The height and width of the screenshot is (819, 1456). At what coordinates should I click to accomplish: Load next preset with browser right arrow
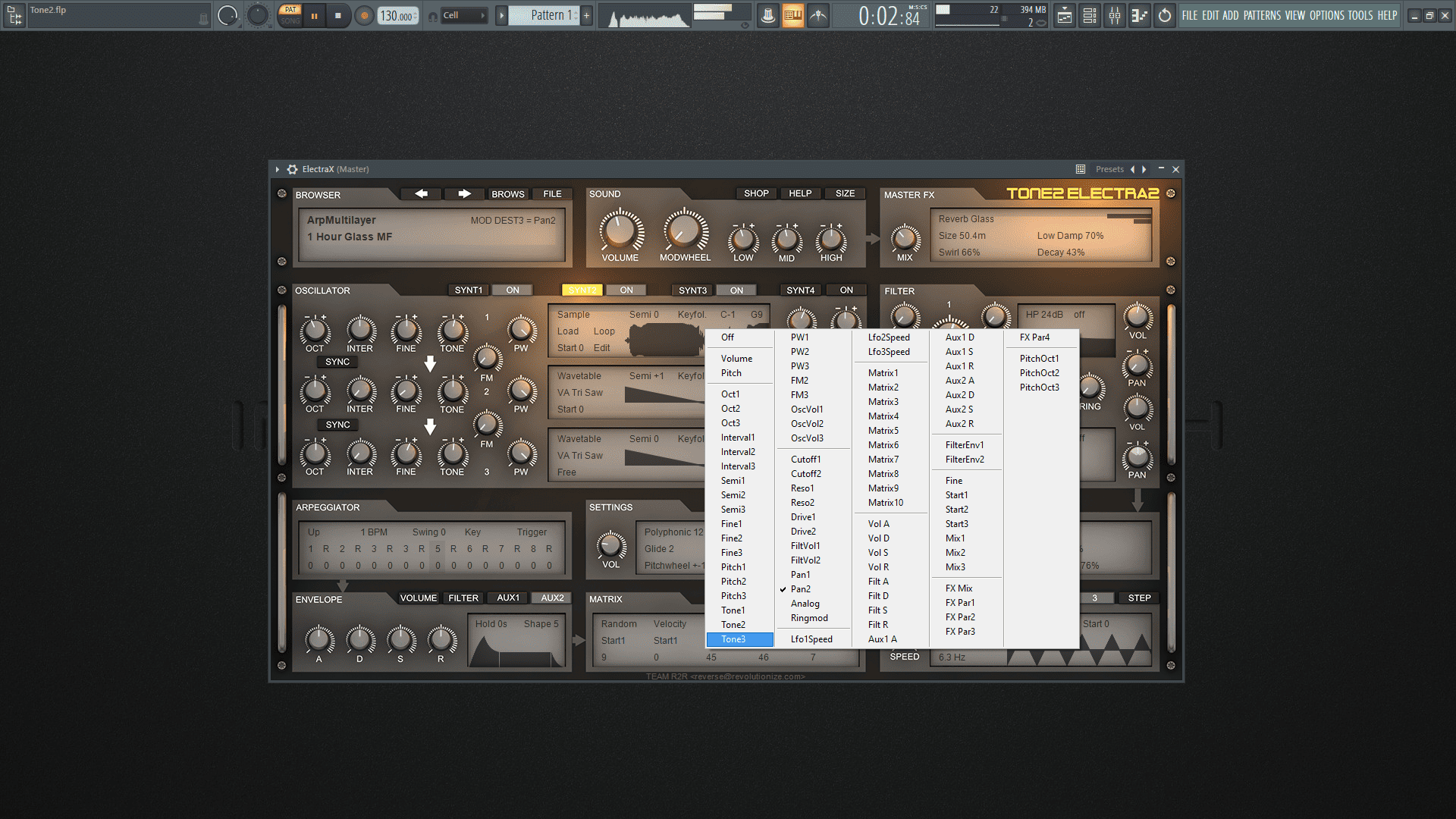click(x=464, y=194)
